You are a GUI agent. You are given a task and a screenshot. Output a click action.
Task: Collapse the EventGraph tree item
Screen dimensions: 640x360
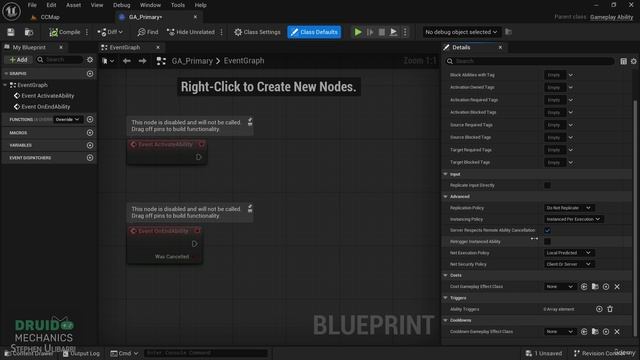click(5, 85)
